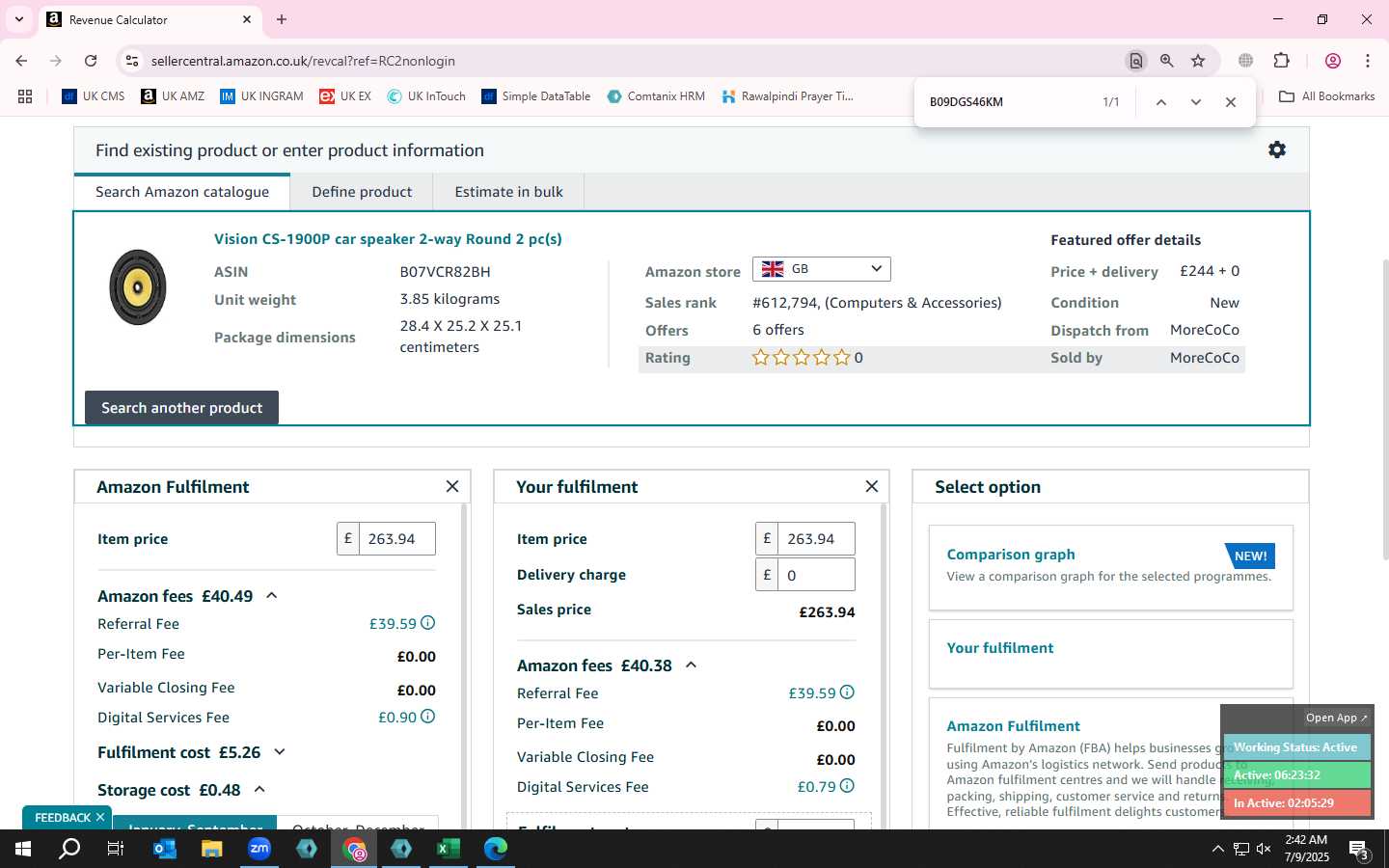1389x868 pixels.
Task: Open the tab search dropdown arrow
Action: [x=18, y=19]
